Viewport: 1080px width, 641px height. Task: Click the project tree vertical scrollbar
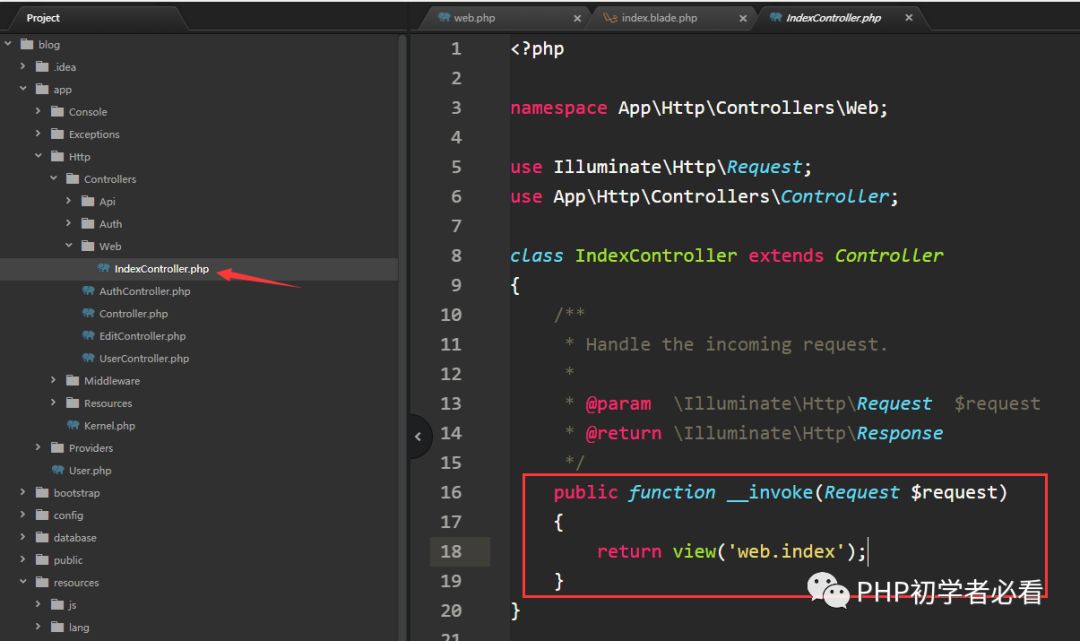coord(402,337)
